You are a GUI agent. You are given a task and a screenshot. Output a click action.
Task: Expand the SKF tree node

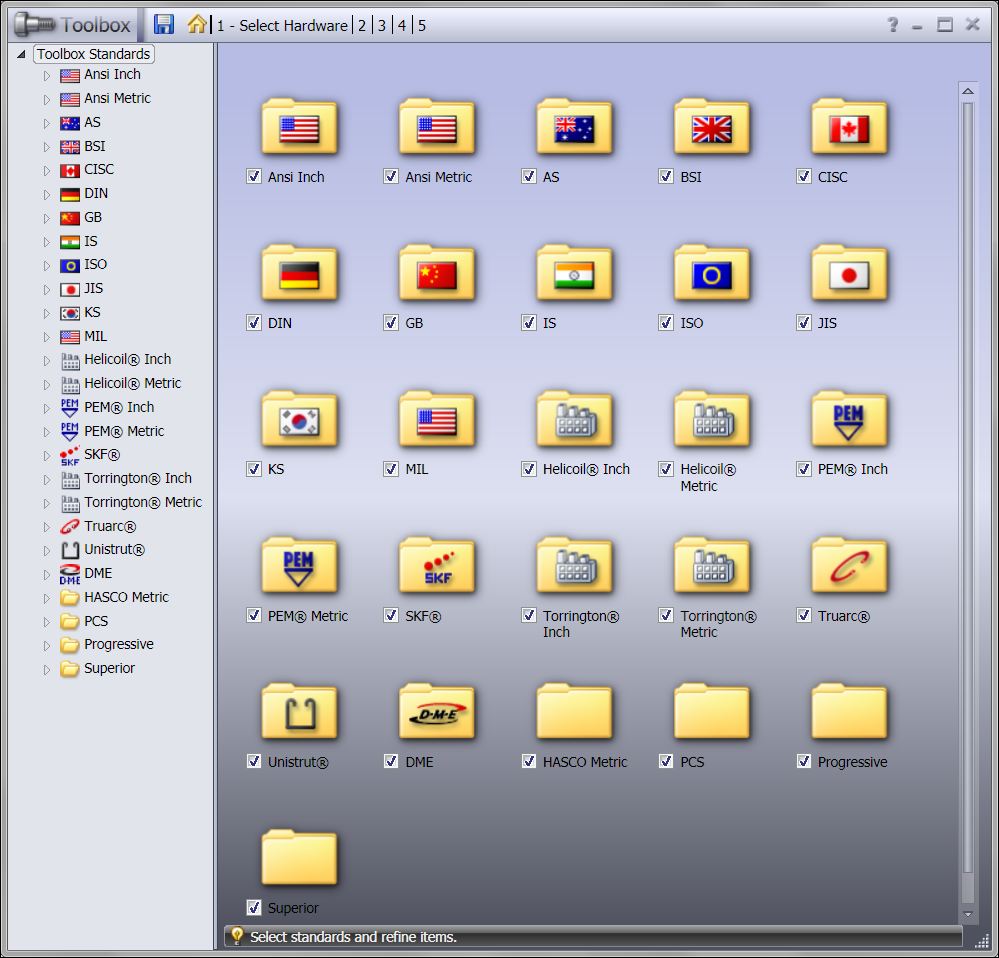click(x=47, y=455)
